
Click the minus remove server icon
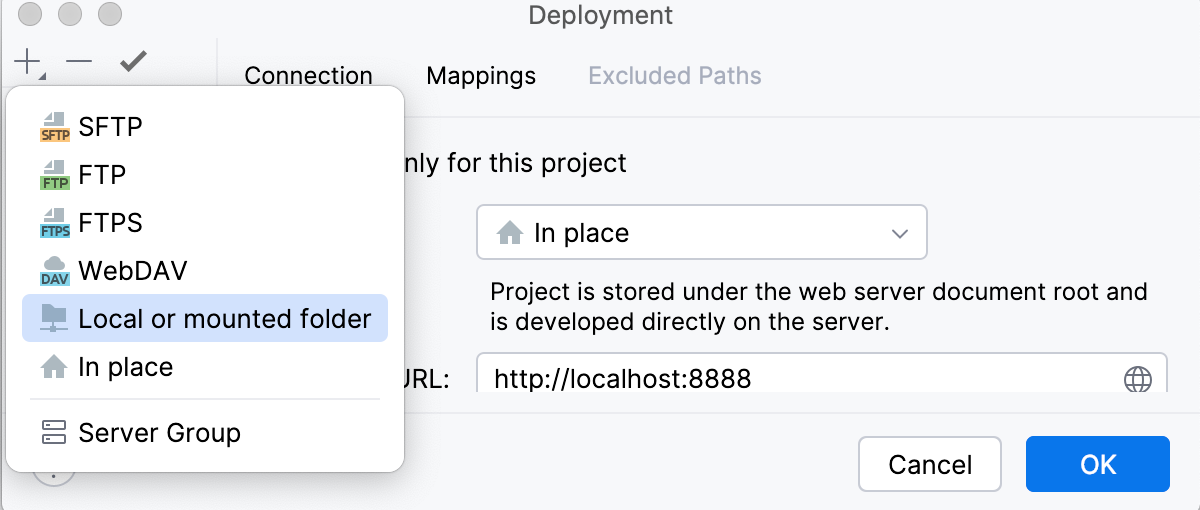(79, 62)
